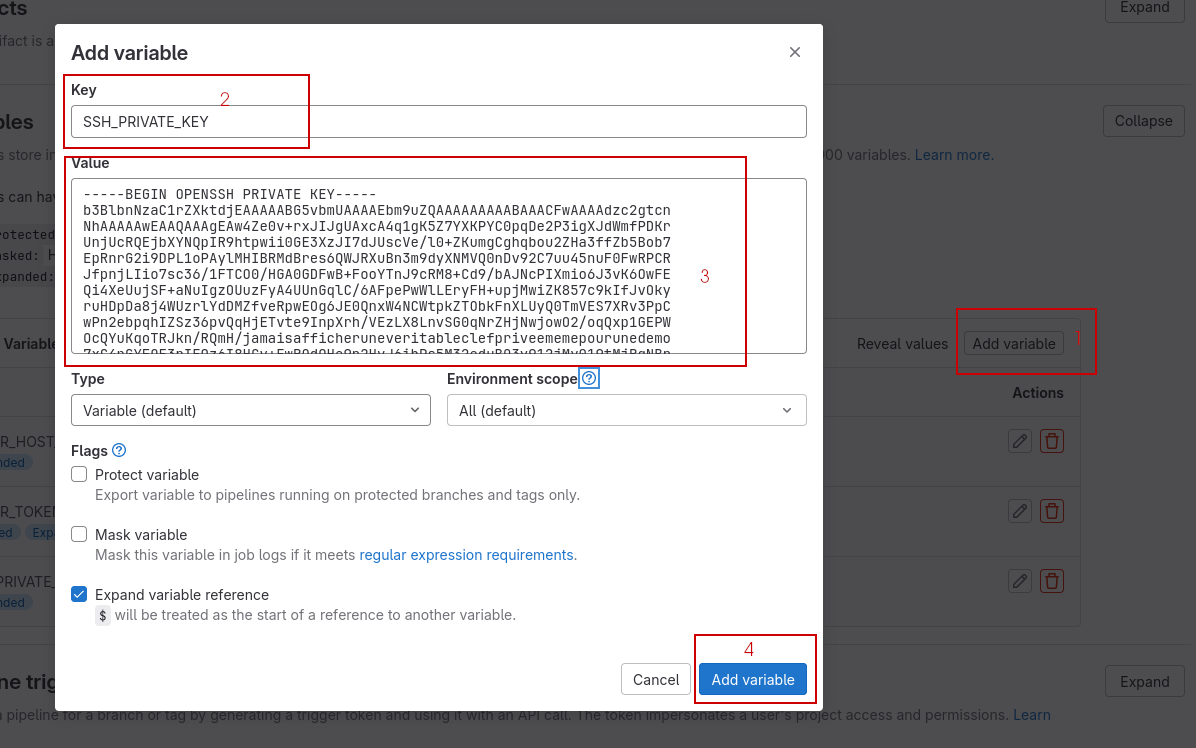Open the Environment scope help icon
1196x748 pixels.
pyautogui.click(x=589, y=379)
